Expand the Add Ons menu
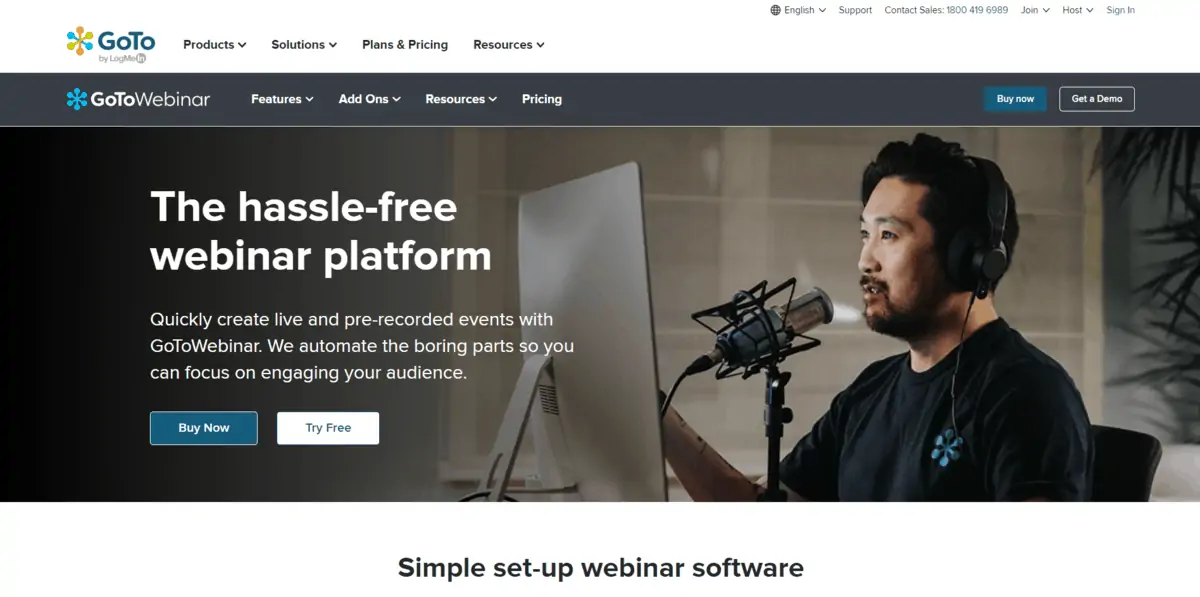Screen dimensions: 1200x597 370,99
